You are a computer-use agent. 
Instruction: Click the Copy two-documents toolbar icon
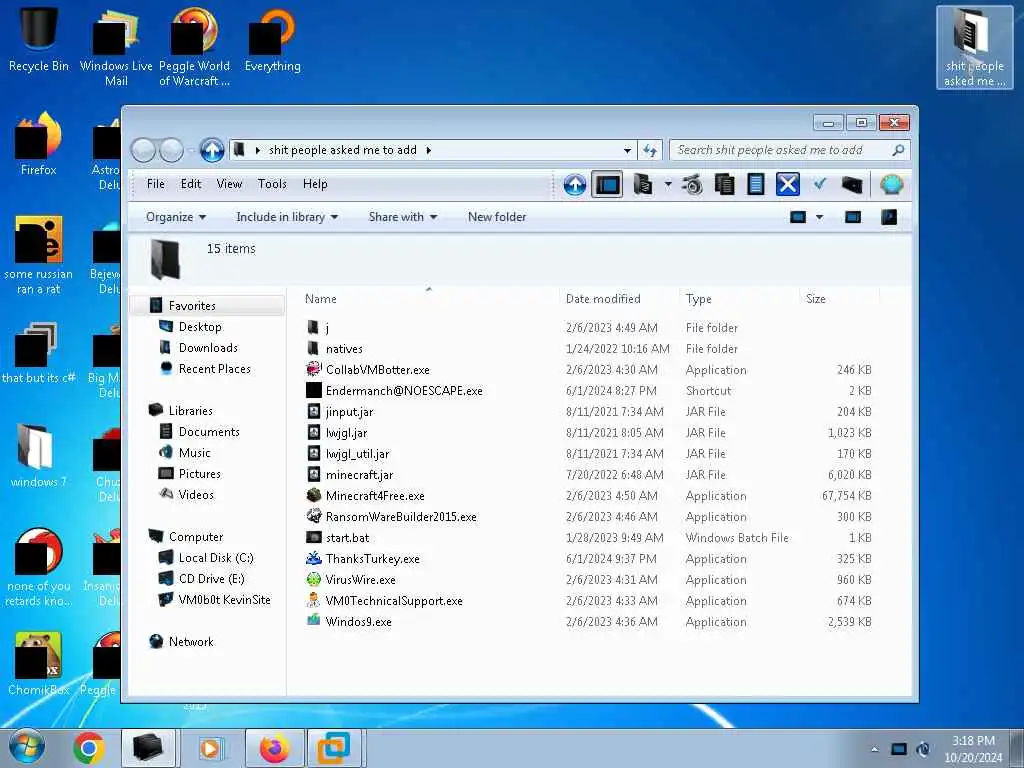[724, 185]
